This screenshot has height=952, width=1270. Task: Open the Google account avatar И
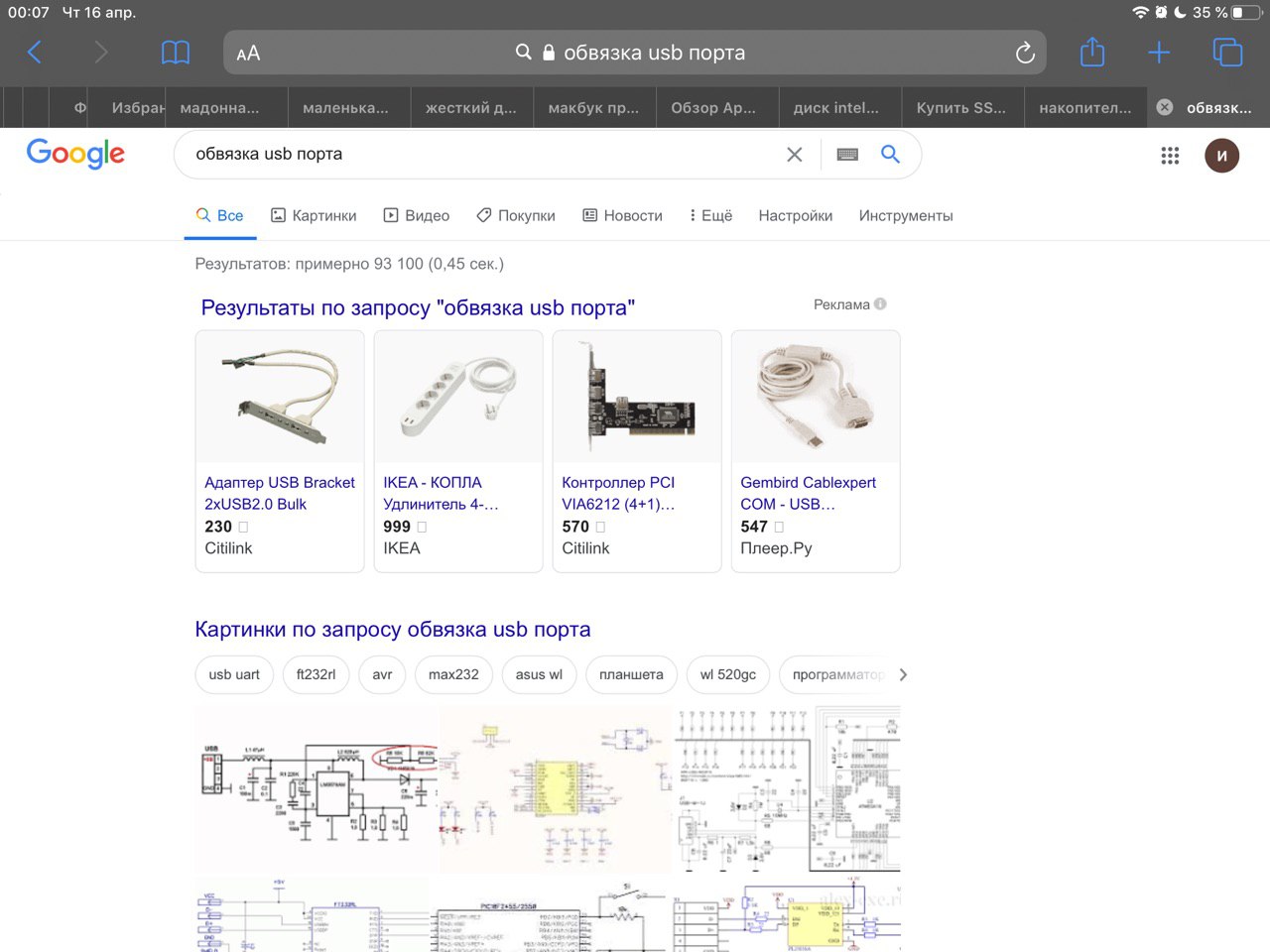click(1221, 156)
